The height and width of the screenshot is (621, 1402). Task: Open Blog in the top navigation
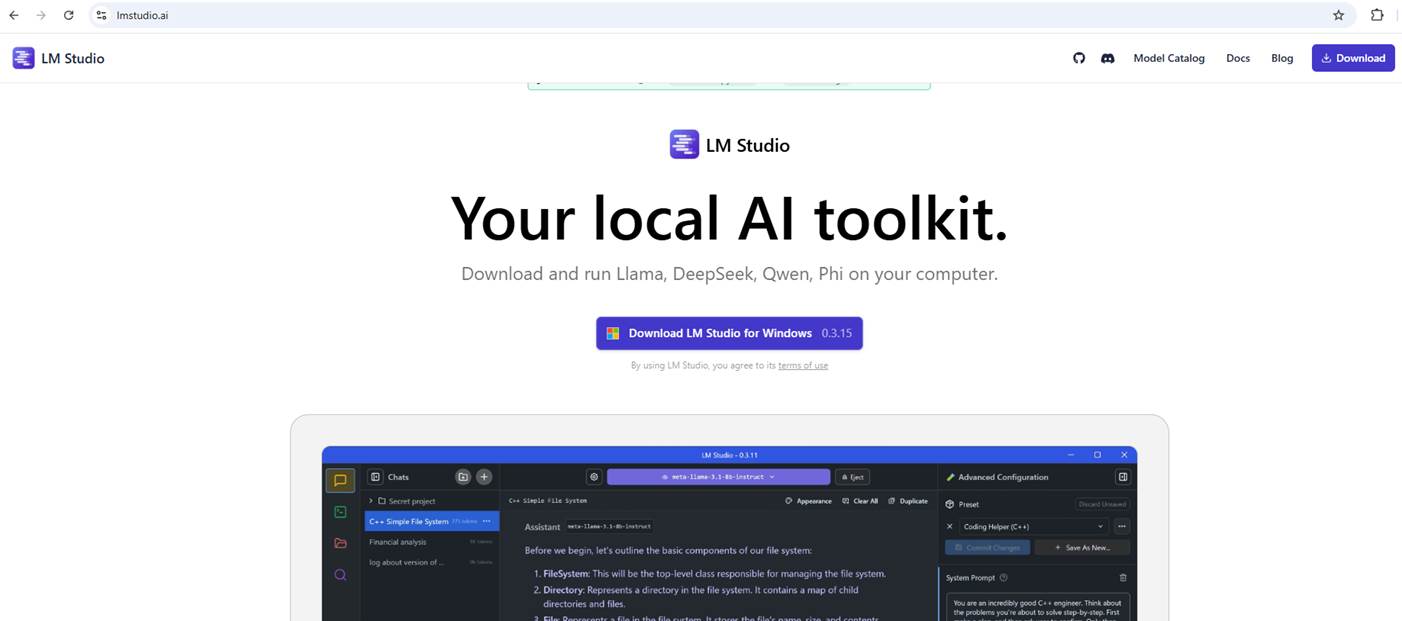[1282, 58]
